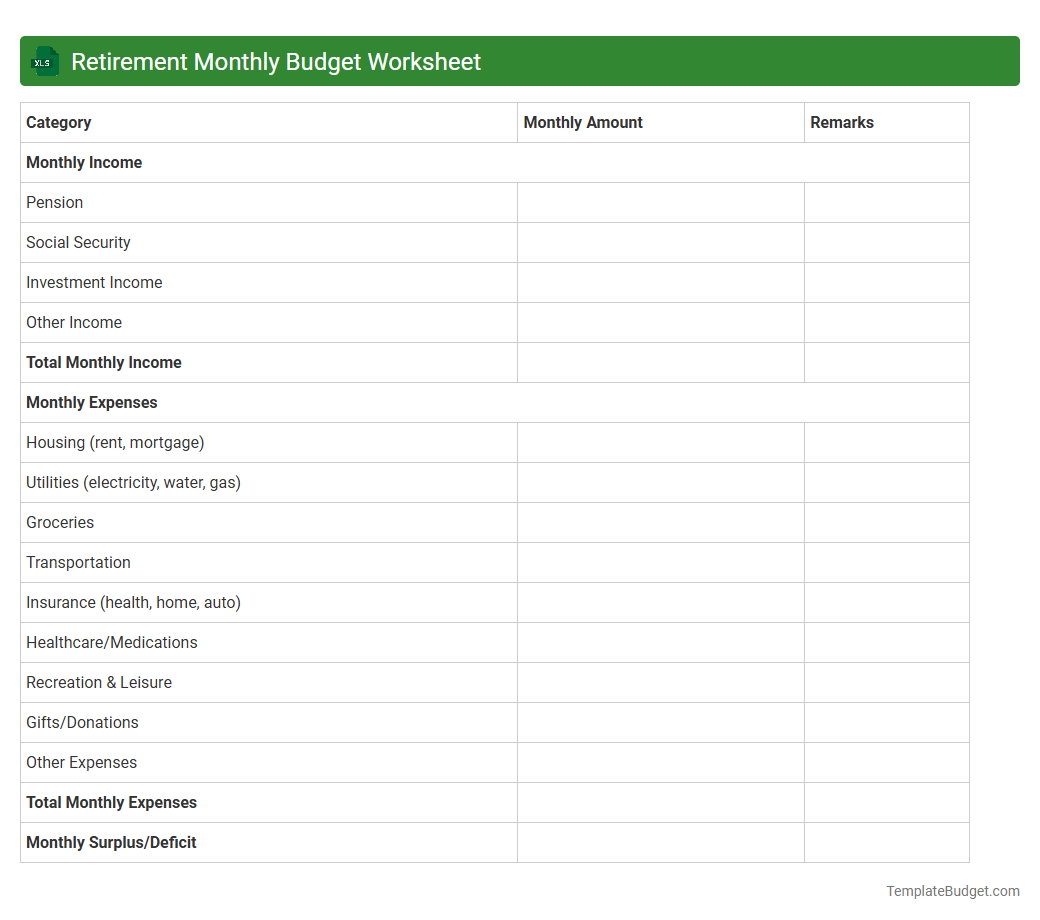Click the Total Monthly Income row
The height and width of the screenshot is (920, 1040).
point(103,362)
